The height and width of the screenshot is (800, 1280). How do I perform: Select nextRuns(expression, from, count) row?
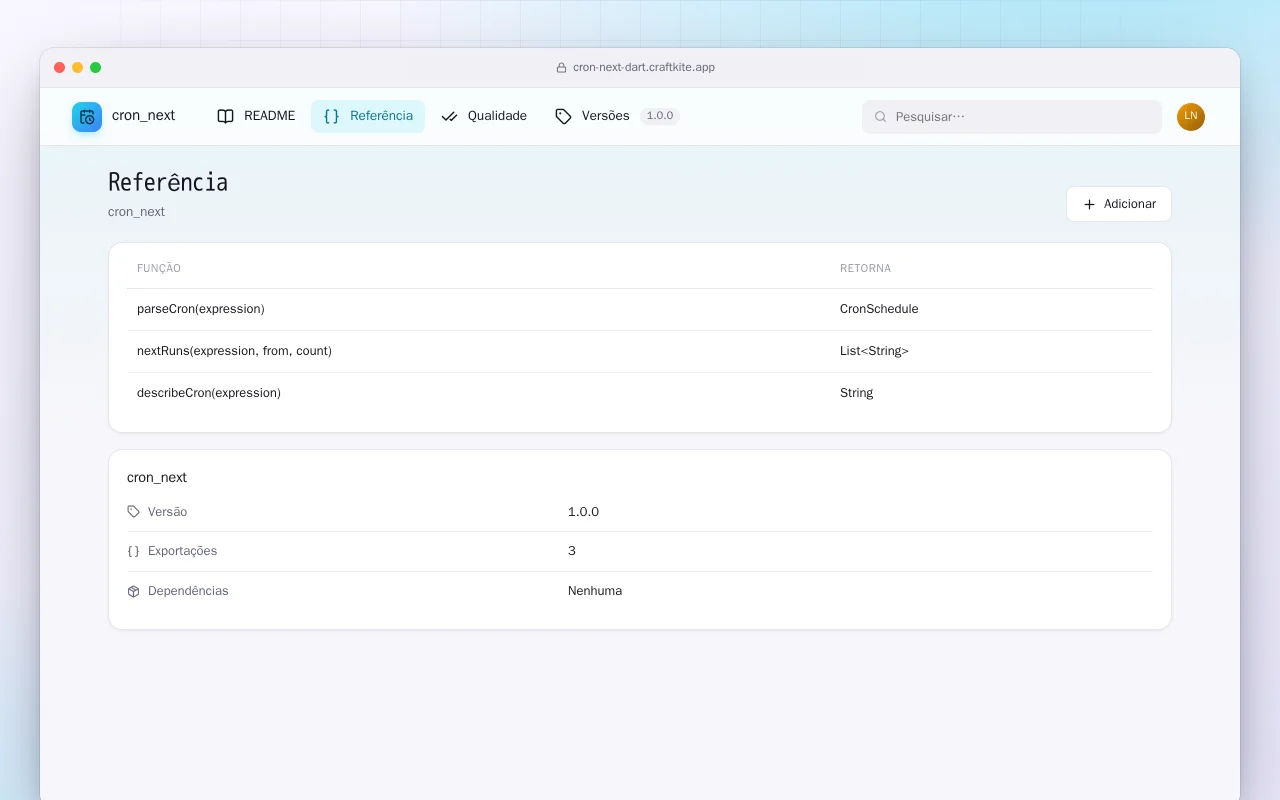(640, 351)
